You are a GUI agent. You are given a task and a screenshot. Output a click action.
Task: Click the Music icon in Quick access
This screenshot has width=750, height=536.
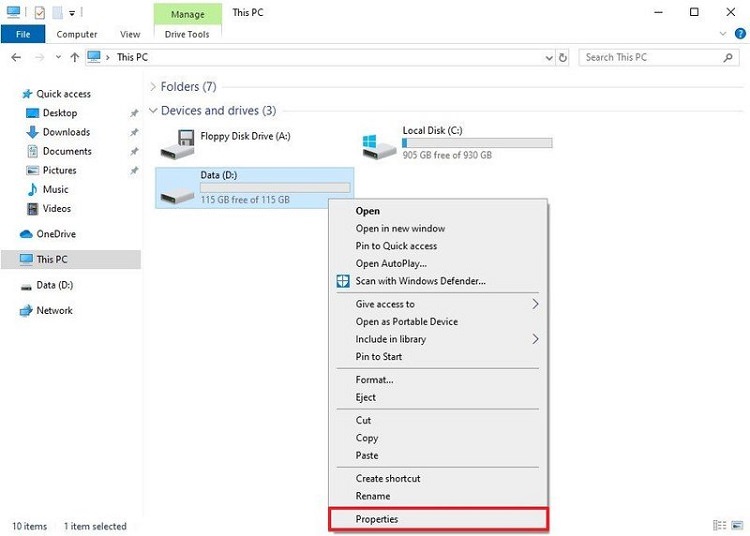click(32, 189)
